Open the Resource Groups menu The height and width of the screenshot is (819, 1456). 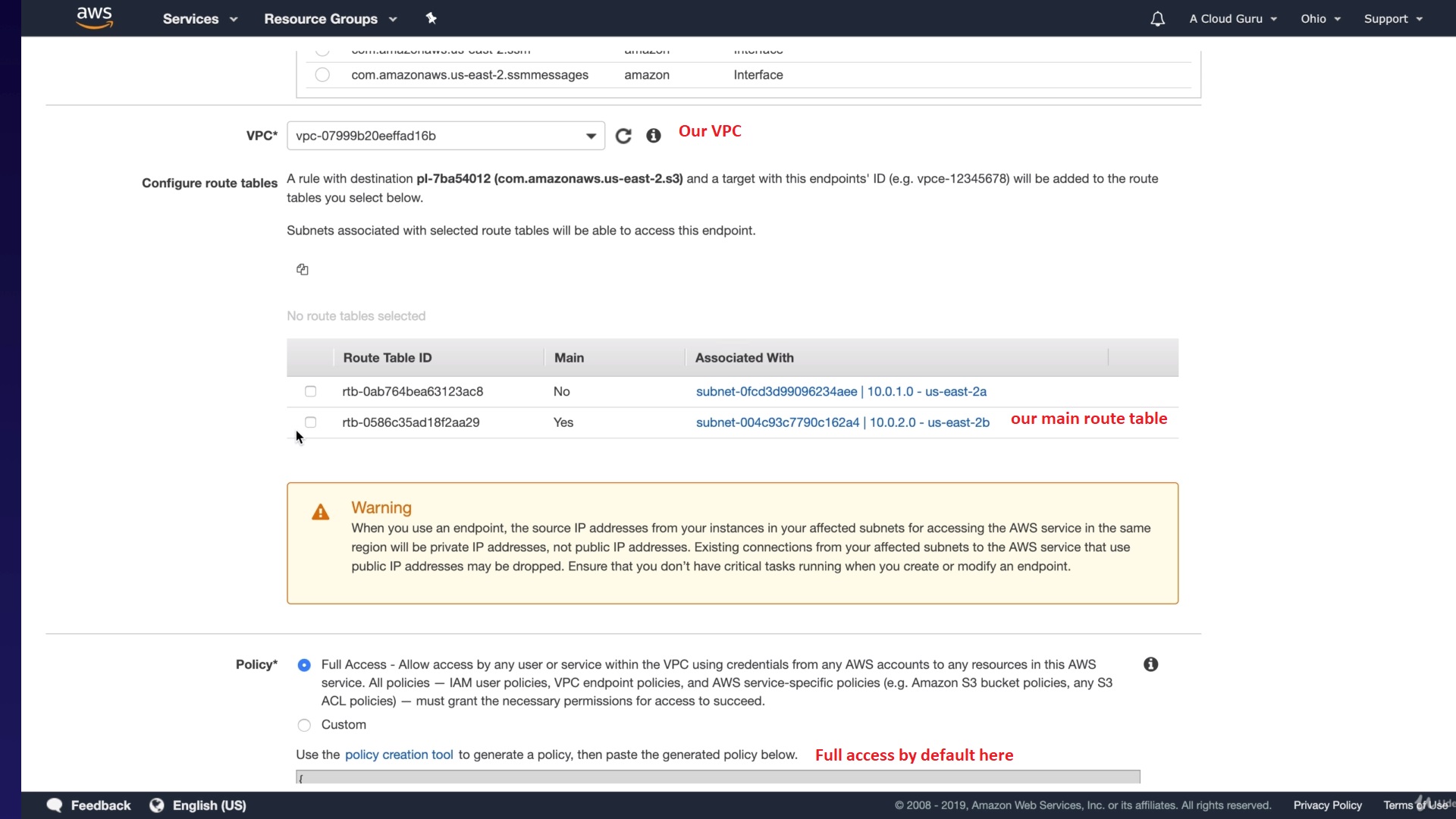(330, 19)
